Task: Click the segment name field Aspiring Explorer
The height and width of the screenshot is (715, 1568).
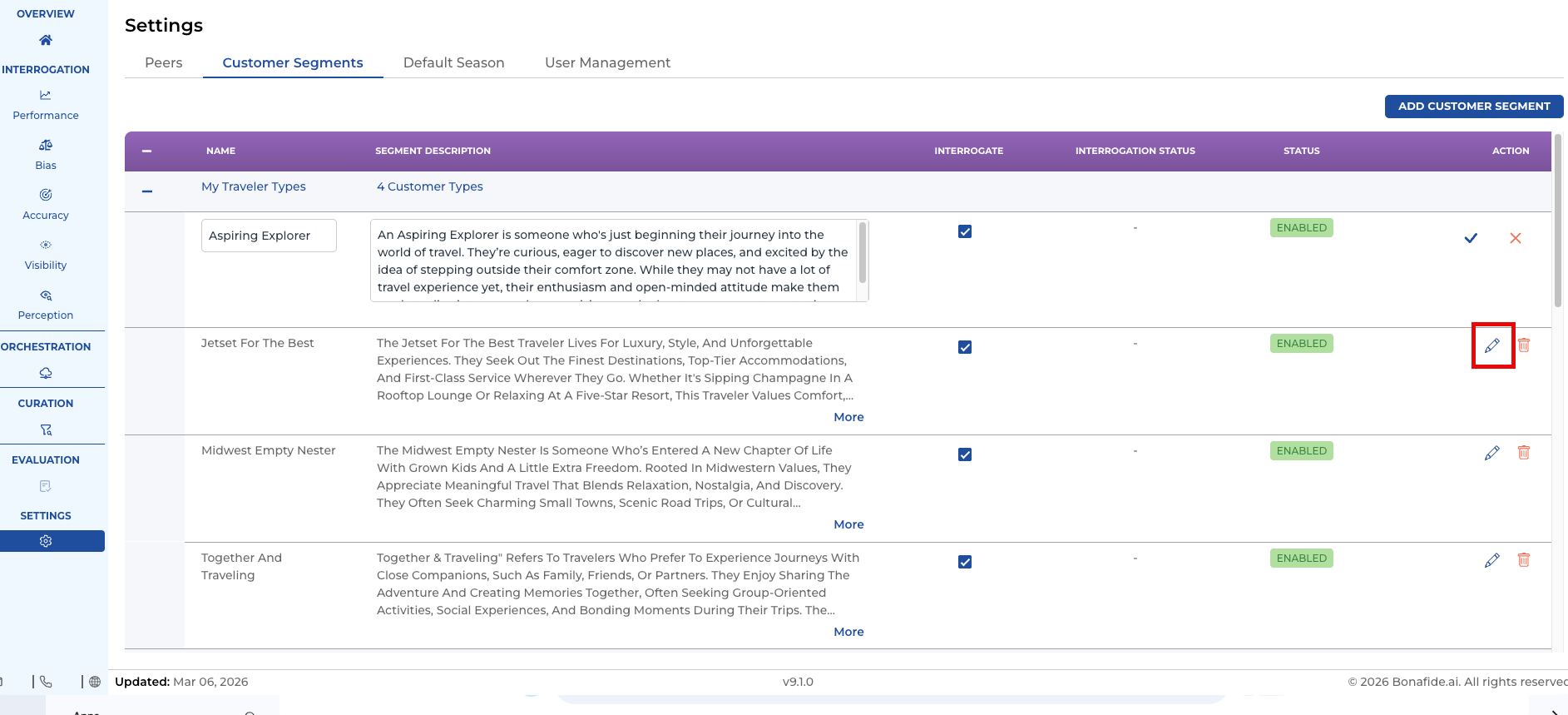Action: coord(269,236)
